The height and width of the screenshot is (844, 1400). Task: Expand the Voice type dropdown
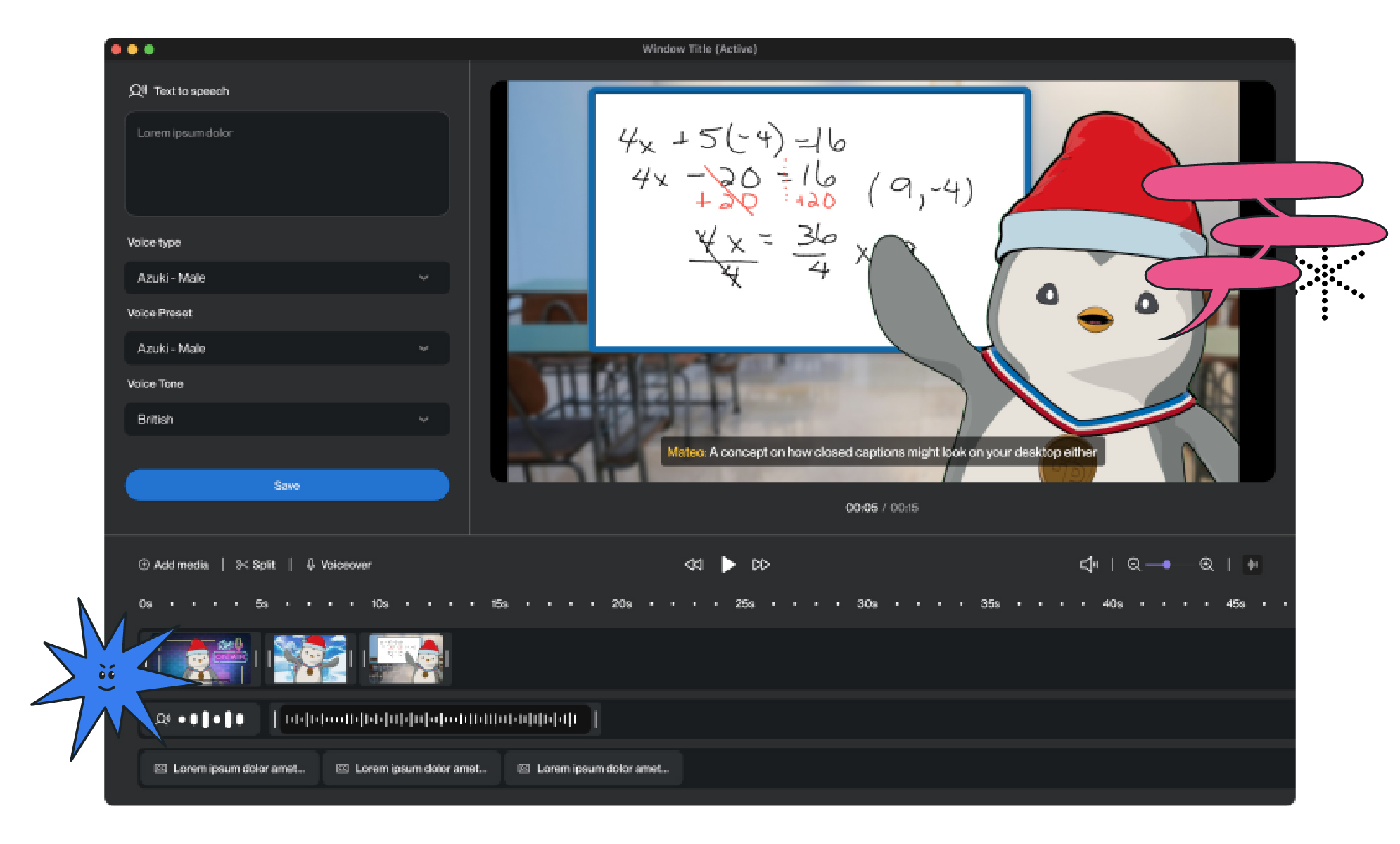click(286, 278)
